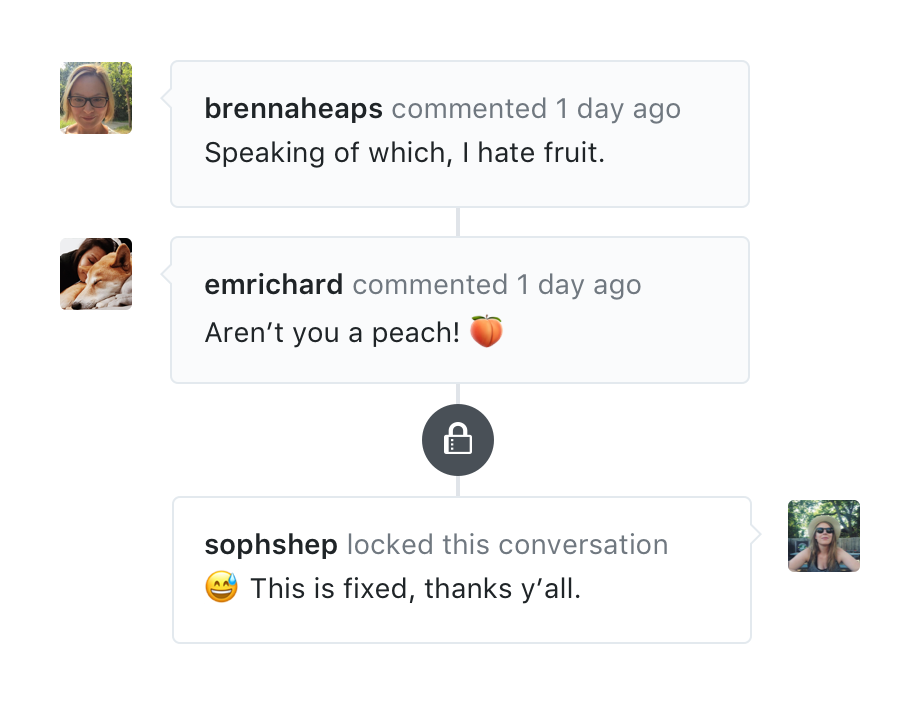920x704 pixels.
Task: Click the sweat-smile emoji in sophshep's message
Action: 221,587
